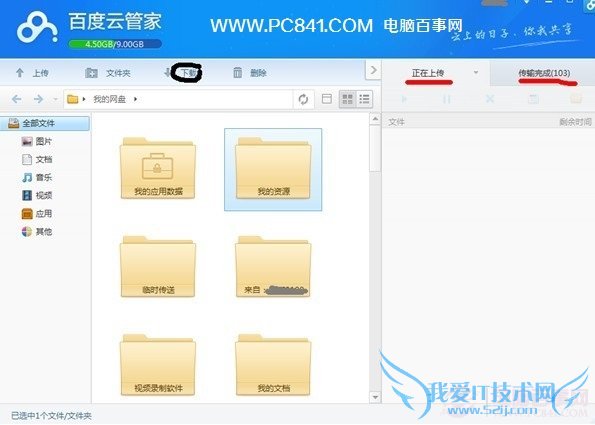Click the folder icon in address bar
The height and width of the screenshot is (425, 595).
(72, 99)
